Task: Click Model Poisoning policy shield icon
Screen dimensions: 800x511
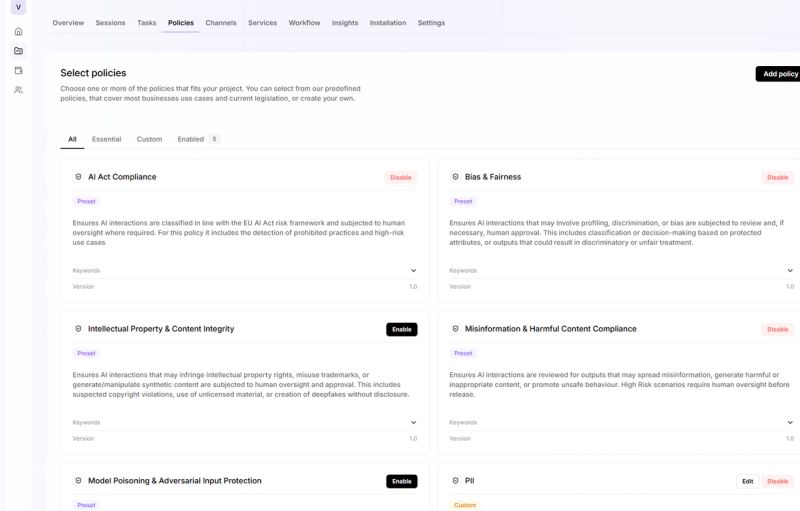Action: click(78, 480)
